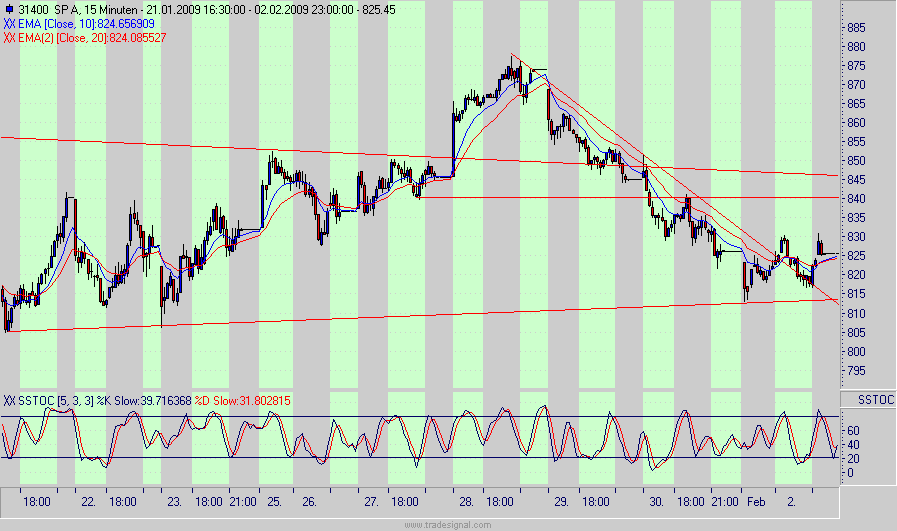The width and height of the screenshot is (897, 531).
Task: Select the chart title 31400 SP A, 15 Minuten
Action: point(78,10)
